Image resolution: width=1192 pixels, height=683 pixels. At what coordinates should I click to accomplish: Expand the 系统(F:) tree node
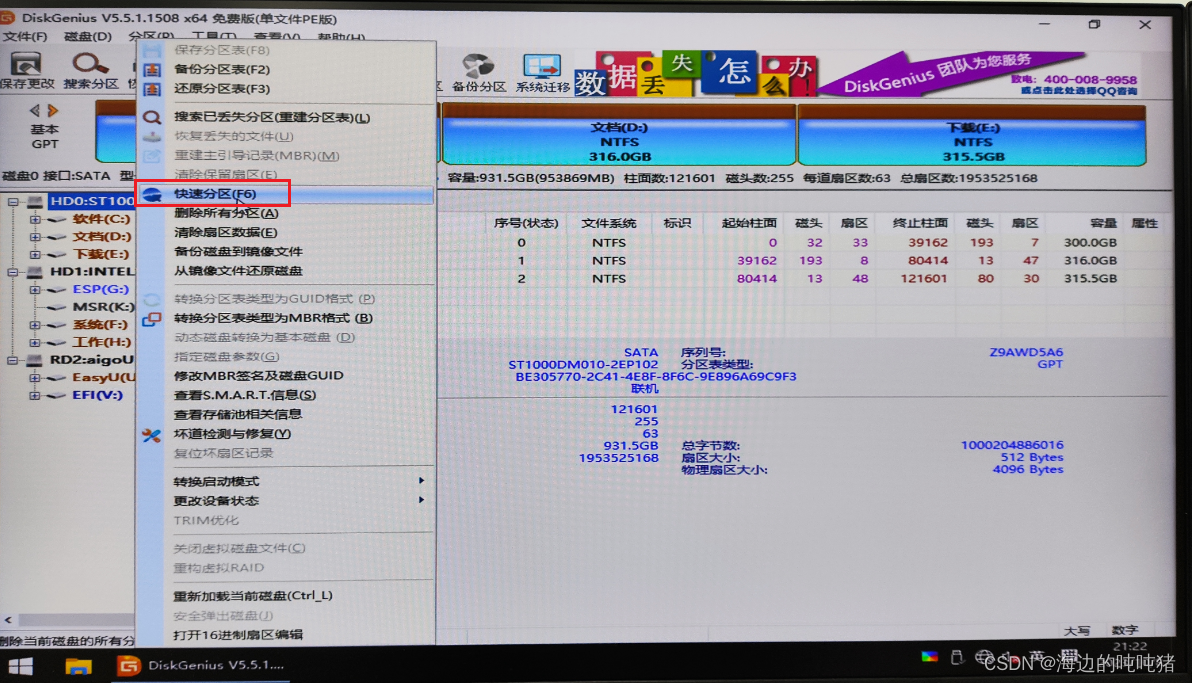pyautogui.click(x=35, y=325)
